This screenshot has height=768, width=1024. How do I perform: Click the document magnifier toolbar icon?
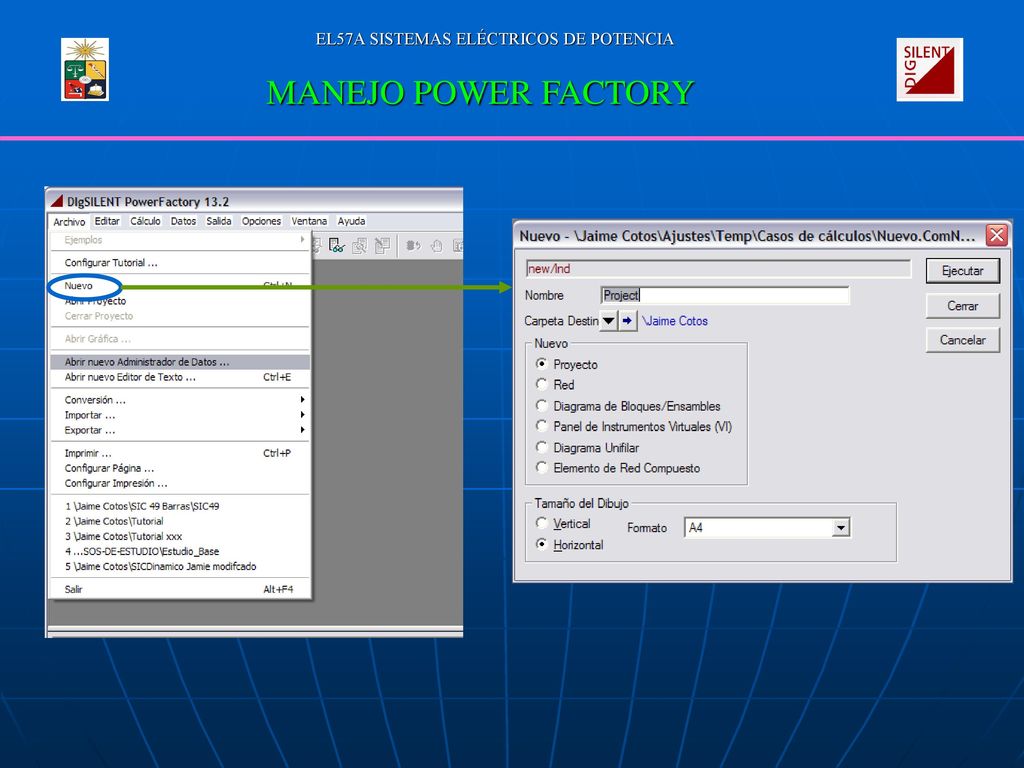359,246
